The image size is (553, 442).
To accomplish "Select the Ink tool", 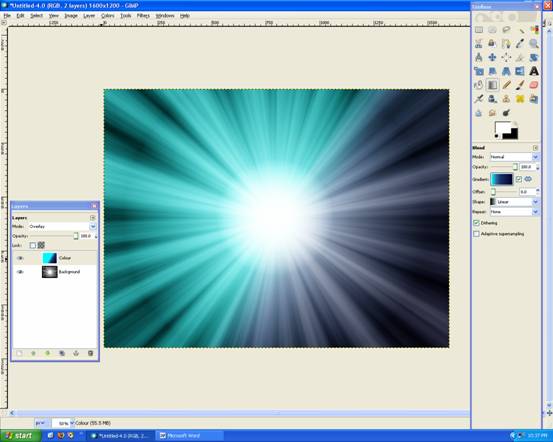I will click(x=492, y=99).
